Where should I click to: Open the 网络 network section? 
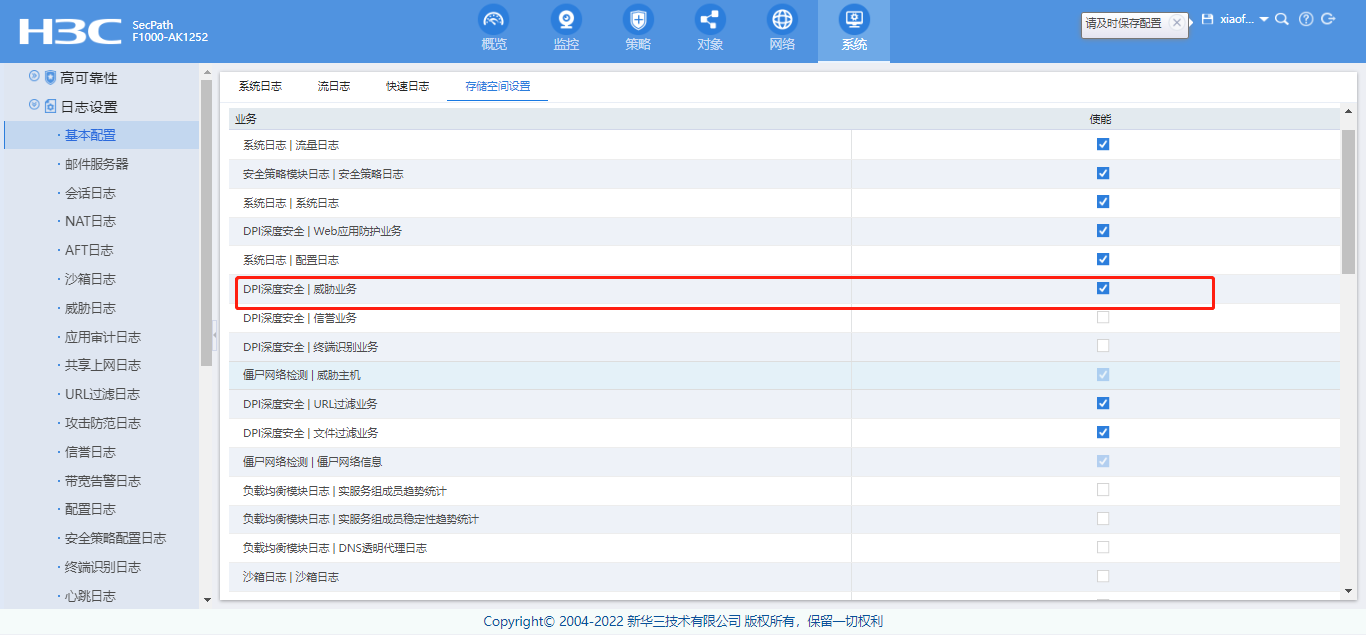pyautogui.click(x=782, y=29)
